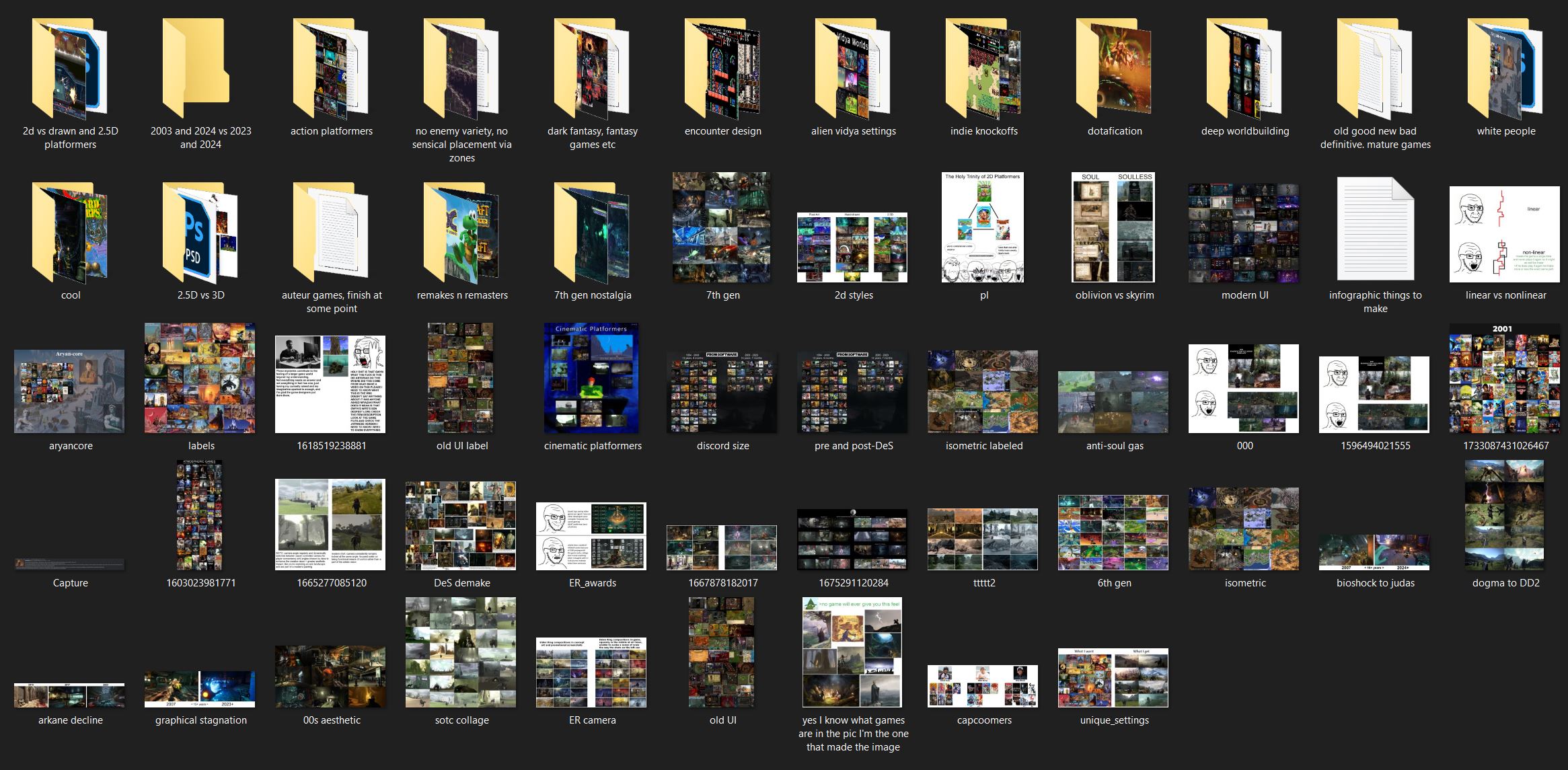Select the '1603023981771' tall image
The image size is (1568, 770).
(x=200, y=515)
